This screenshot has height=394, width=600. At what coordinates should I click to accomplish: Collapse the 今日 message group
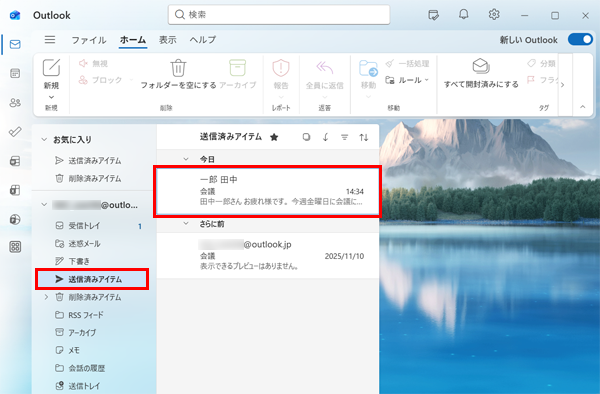[x=186, y=159]
